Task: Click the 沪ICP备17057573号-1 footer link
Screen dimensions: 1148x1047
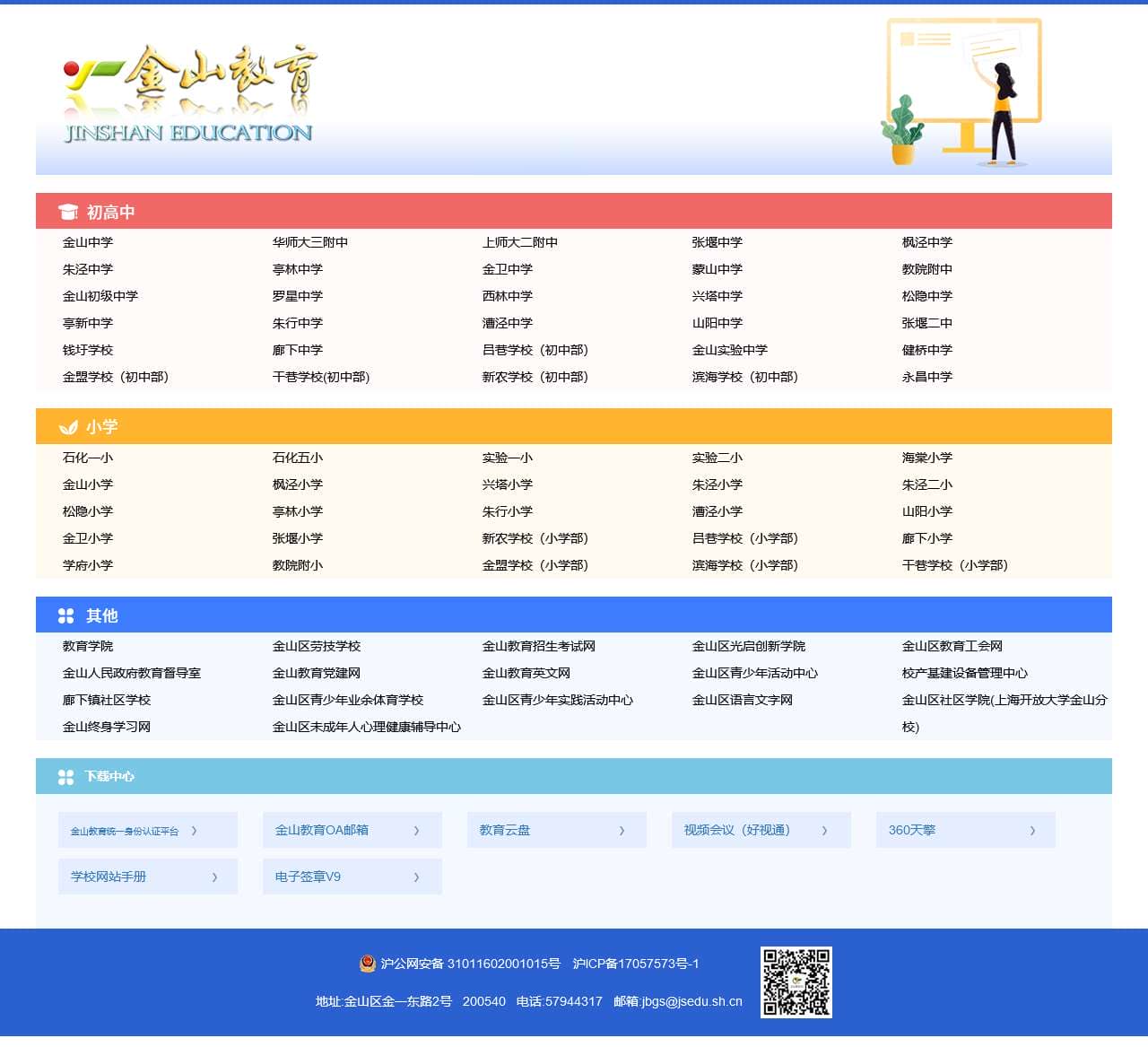Action: tap(635, 964)
